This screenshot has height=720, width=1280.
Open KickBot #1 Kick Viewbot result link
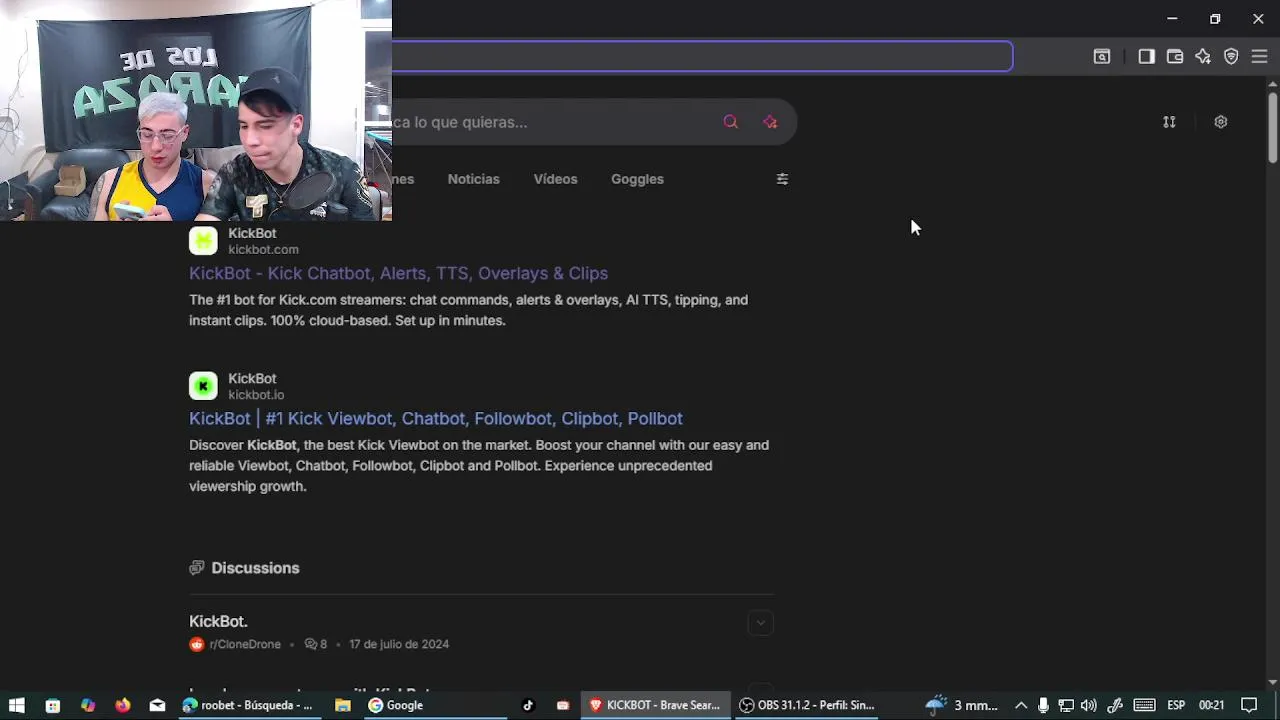[x=436, y=418]
